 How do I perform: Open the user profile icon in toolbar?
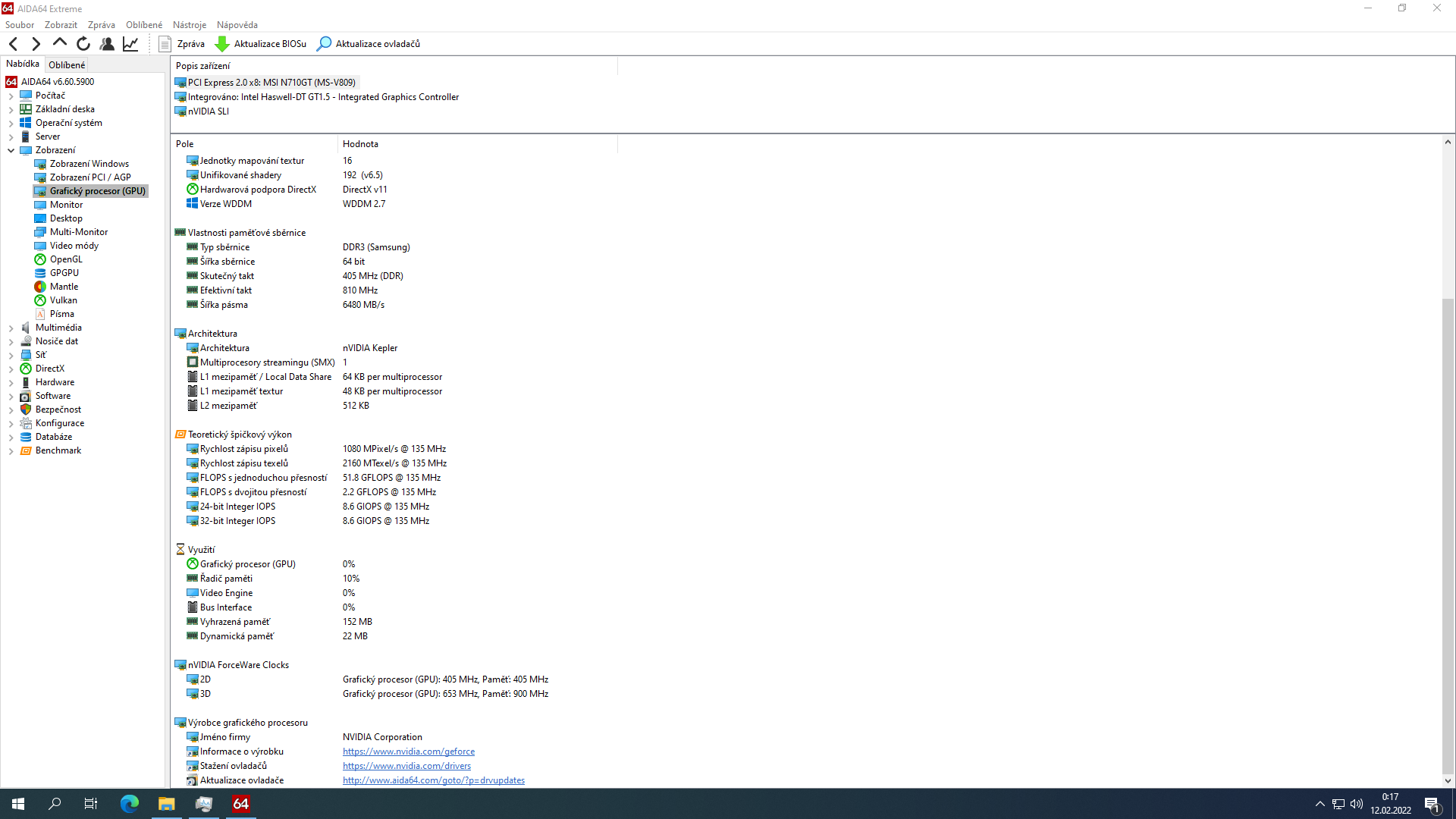click(x=107, y=44)
